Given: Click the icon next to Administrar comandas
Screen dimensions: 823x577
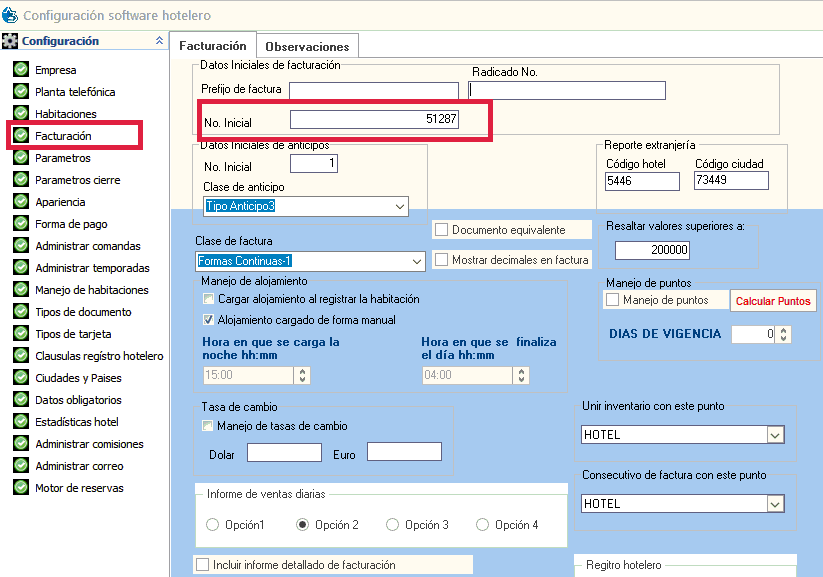Looking at the screenshot, I should click(x=21, y=246).
